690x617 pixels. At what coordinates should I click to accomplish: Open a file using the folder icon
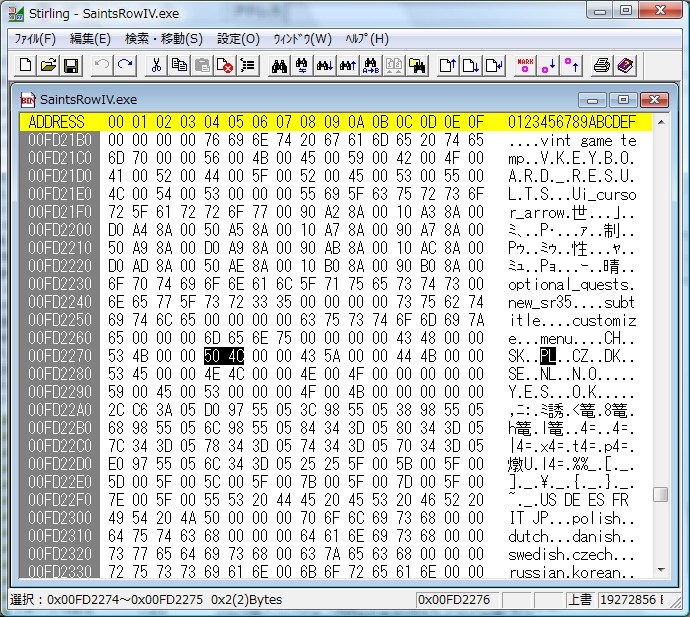click(x=48, y=66)
